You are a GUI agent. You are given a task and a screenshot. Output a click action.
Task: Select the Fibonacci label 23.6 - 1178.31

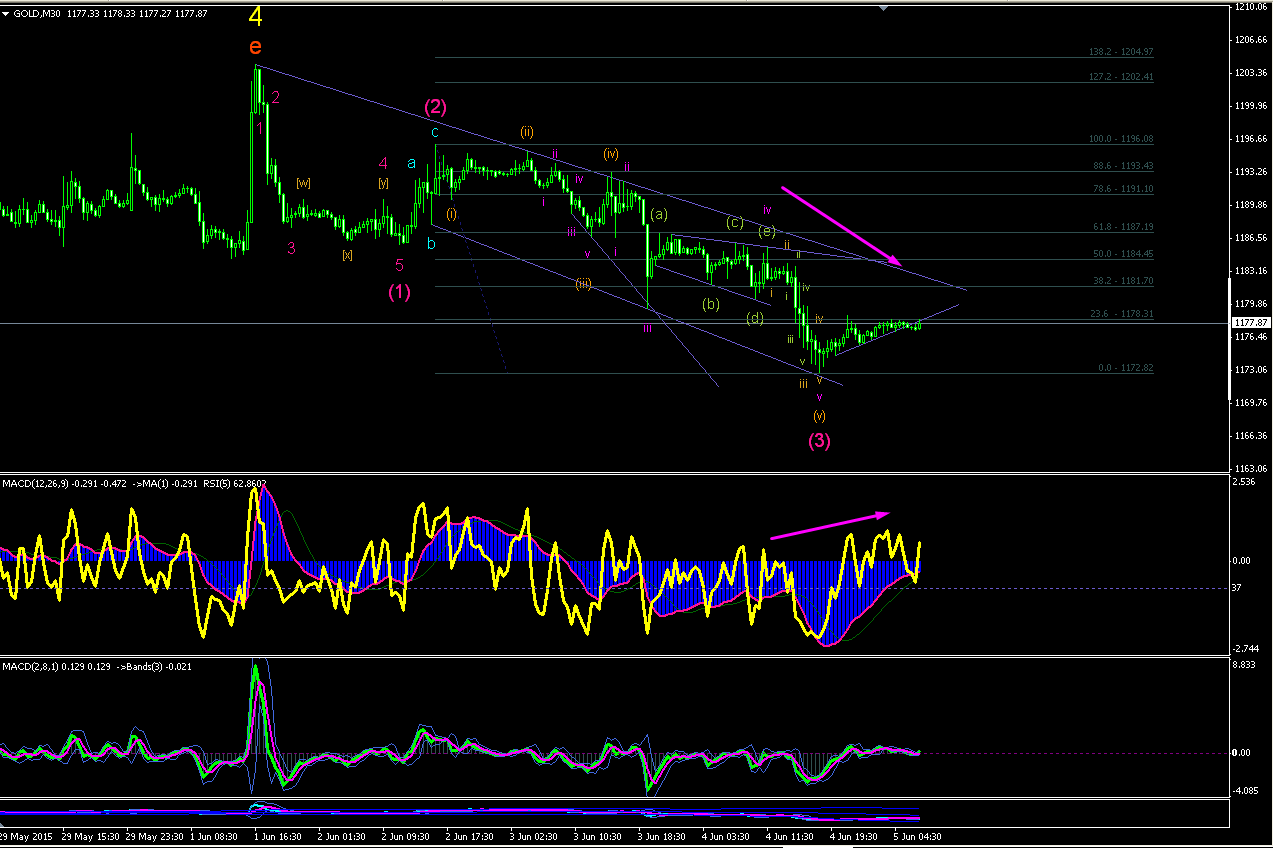1122,313
